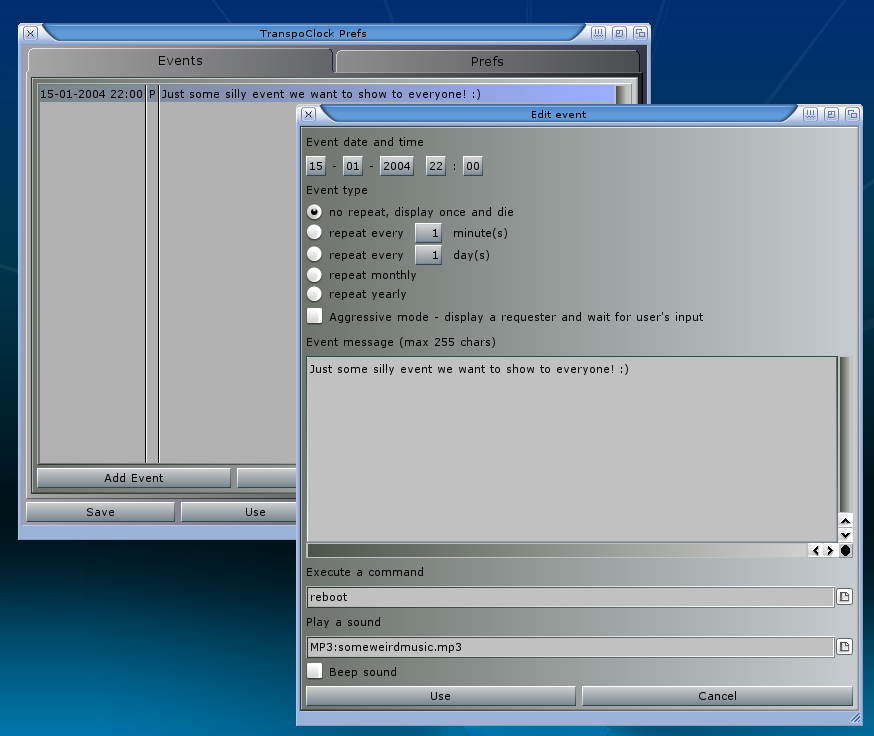Click the Cancel button in Edit event

[717, 696]
